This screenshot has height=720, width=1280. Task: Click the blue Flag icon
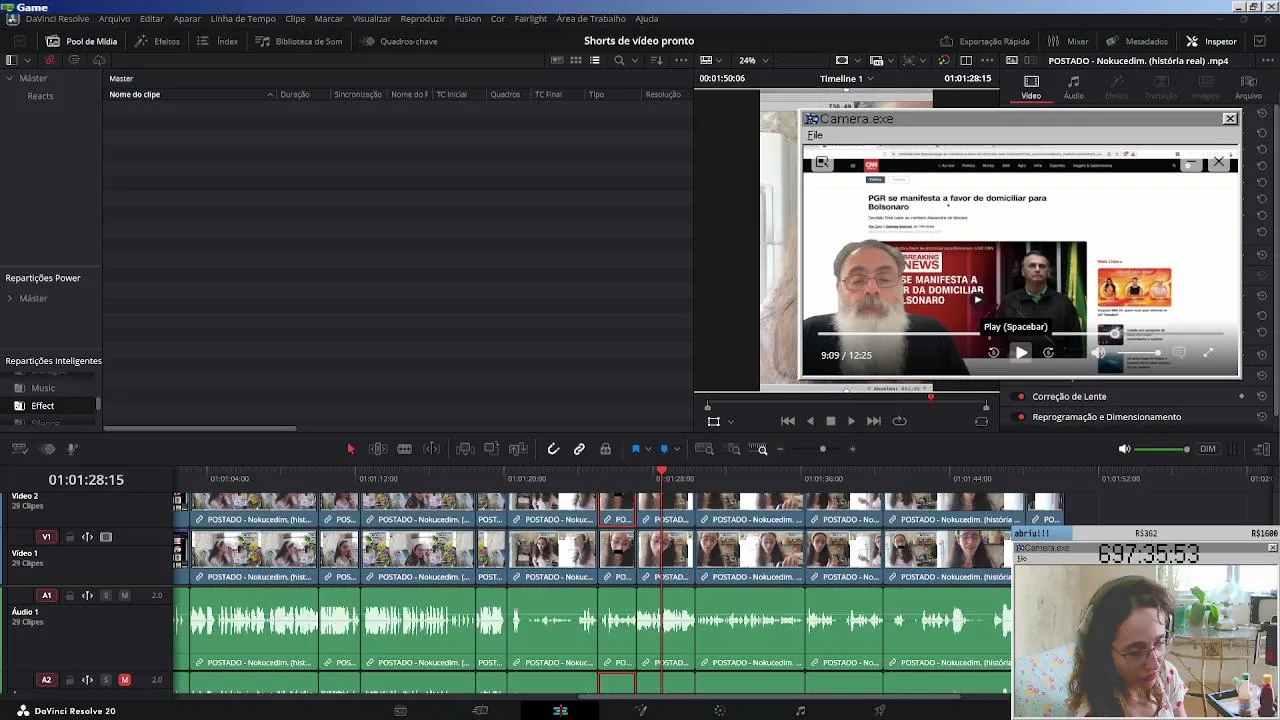tap(635, 449)
